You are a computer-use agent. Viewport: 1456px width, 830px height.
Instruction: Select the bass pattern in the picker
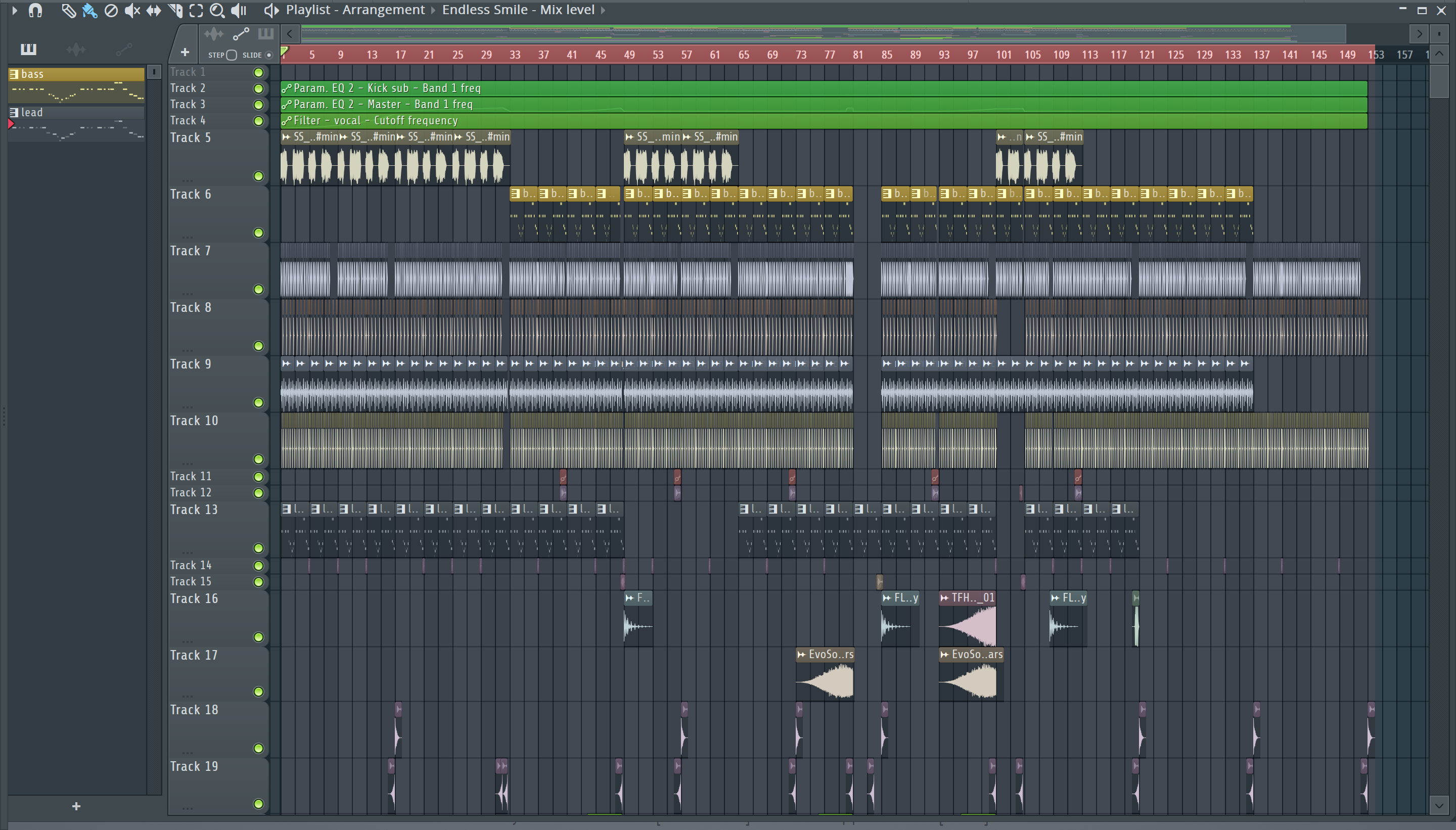76,85
